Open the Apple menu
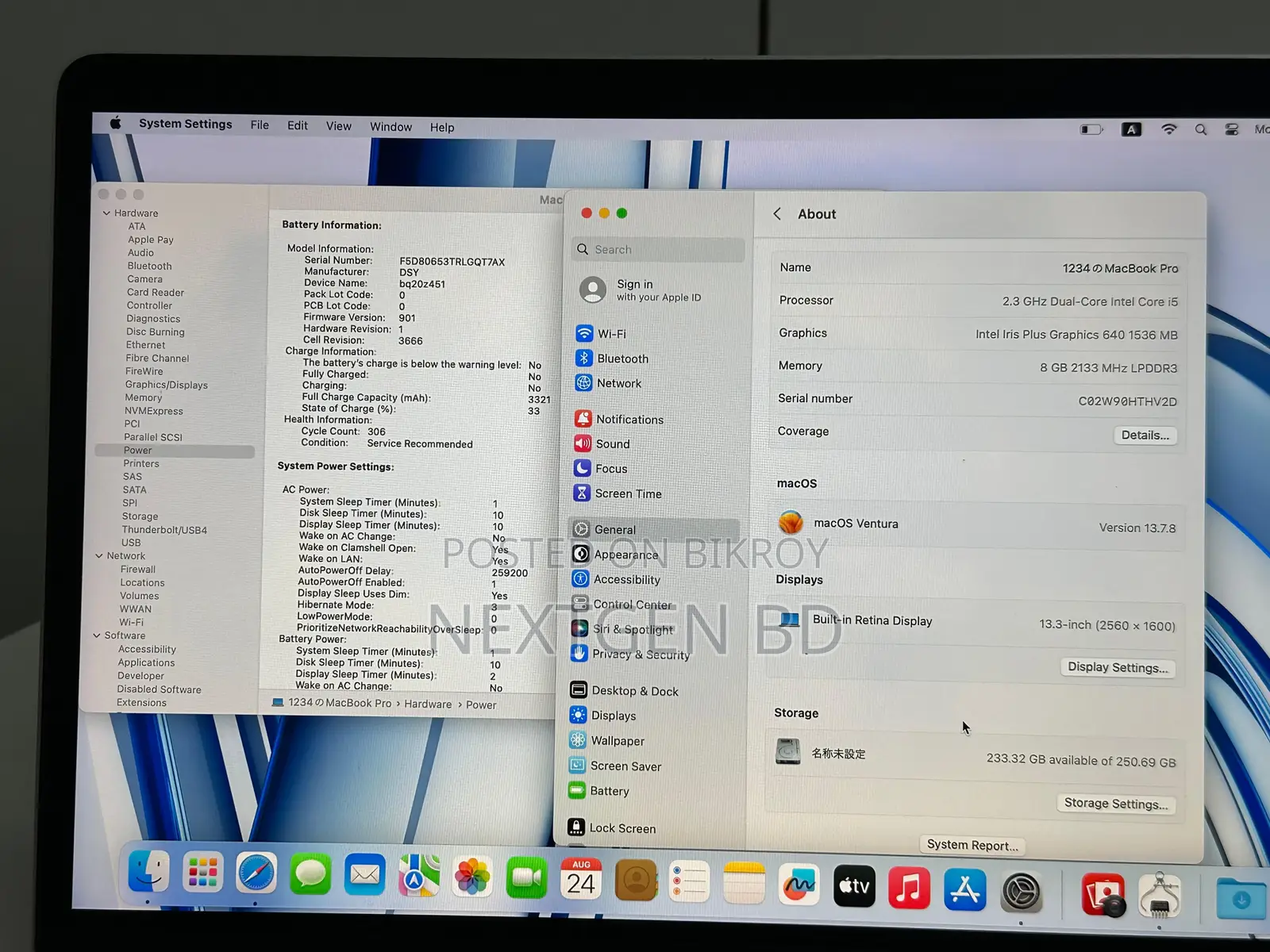This screenshot has width=1270, height=952. [x=116, y=123]
